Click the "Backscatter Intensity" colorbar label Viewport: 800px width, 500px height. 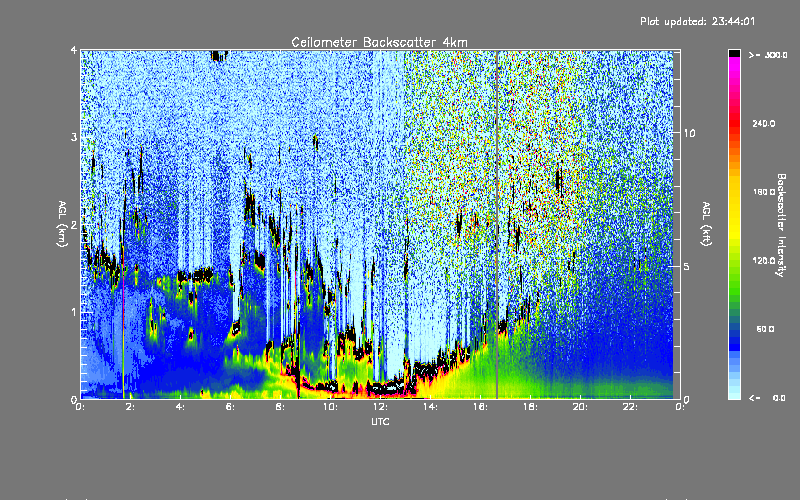pos(781,225)
